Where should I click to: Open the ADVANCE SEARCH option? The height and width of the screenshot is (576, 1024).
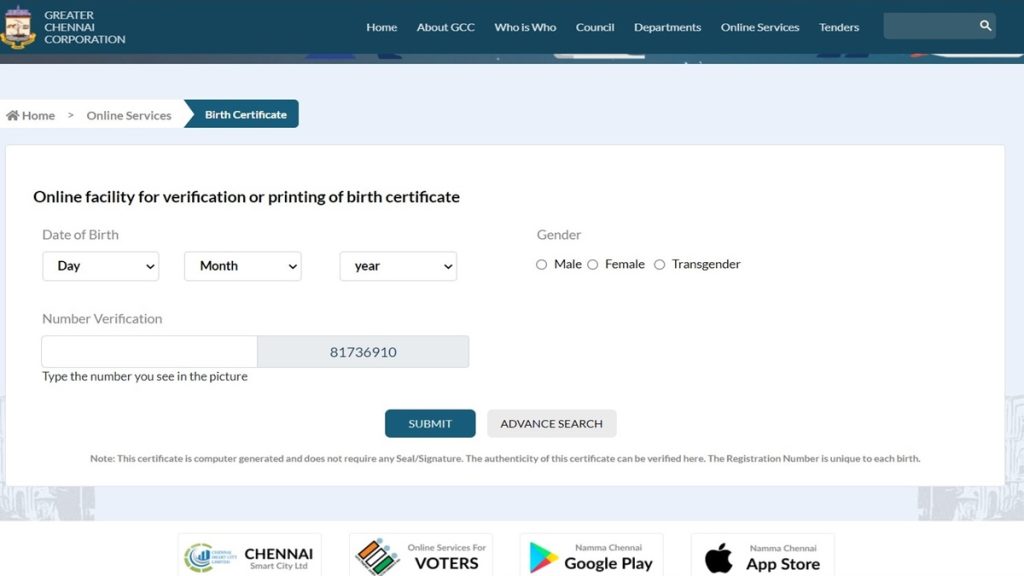551,423
